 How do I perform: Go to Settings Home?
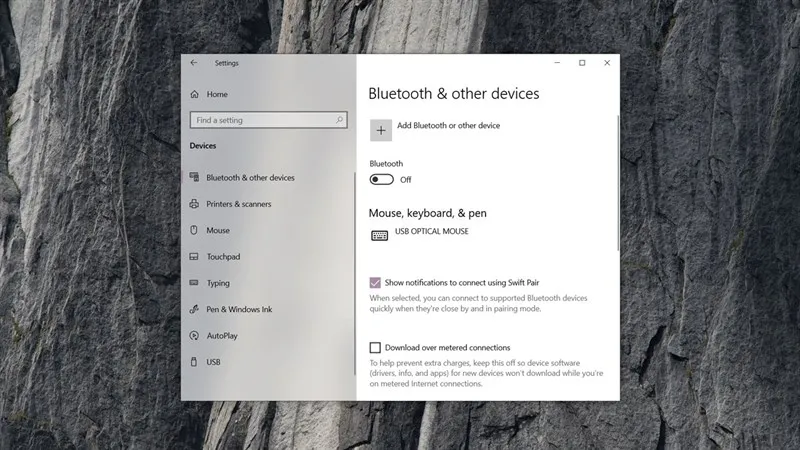tap(217, 94)
